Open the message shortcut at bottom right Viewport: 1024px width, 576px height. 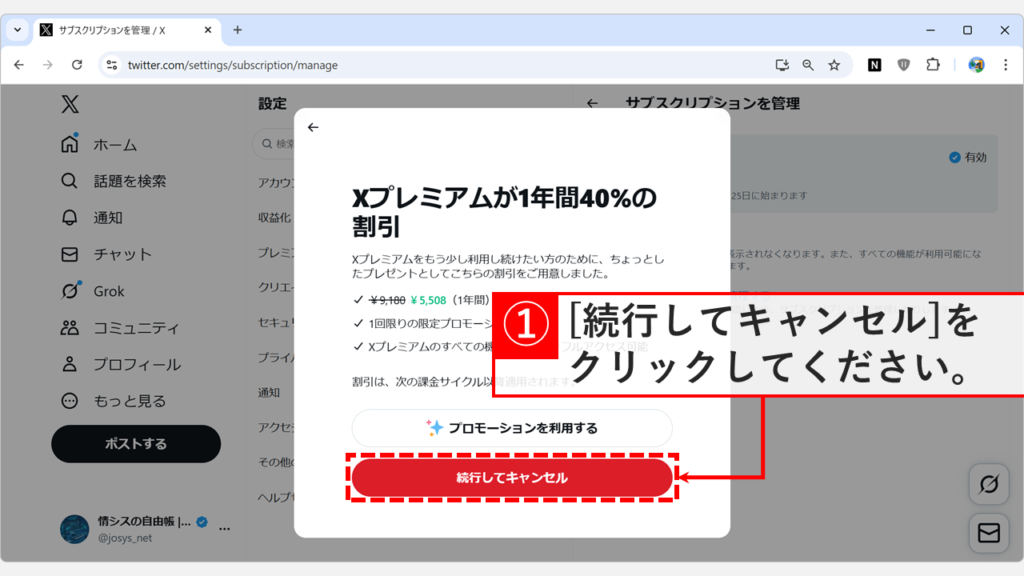988,531
